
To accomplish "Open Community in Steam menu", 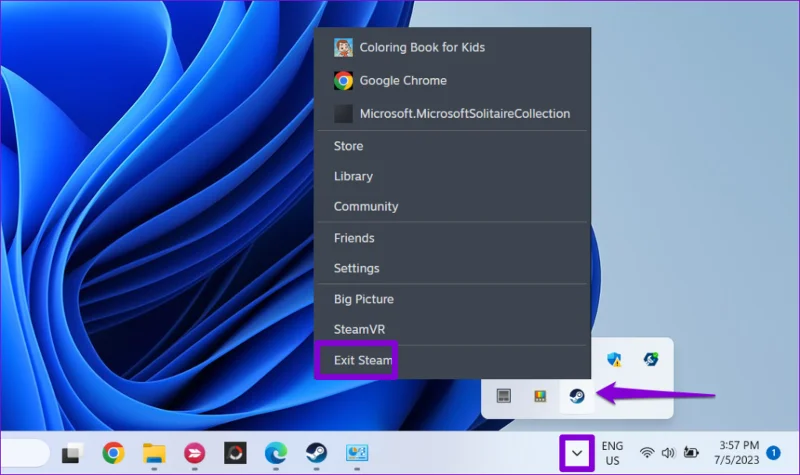I will click(452, 206).
